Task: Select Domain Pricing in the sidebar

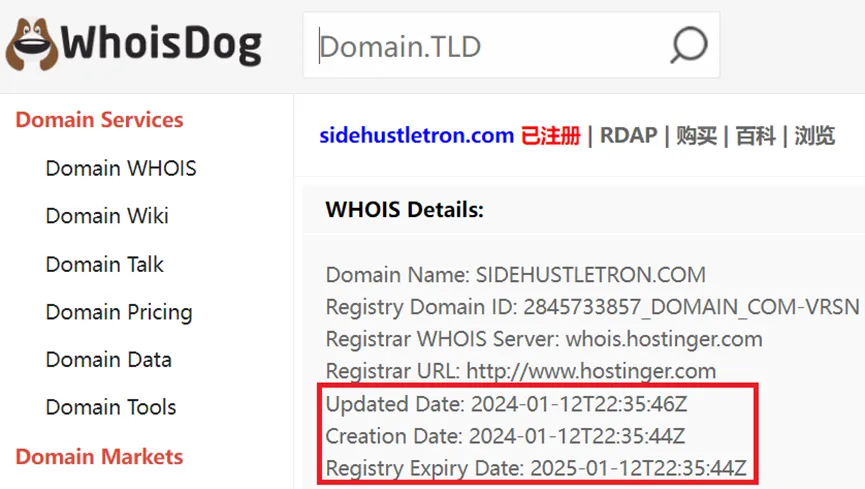Action: [x=119, y=312]
